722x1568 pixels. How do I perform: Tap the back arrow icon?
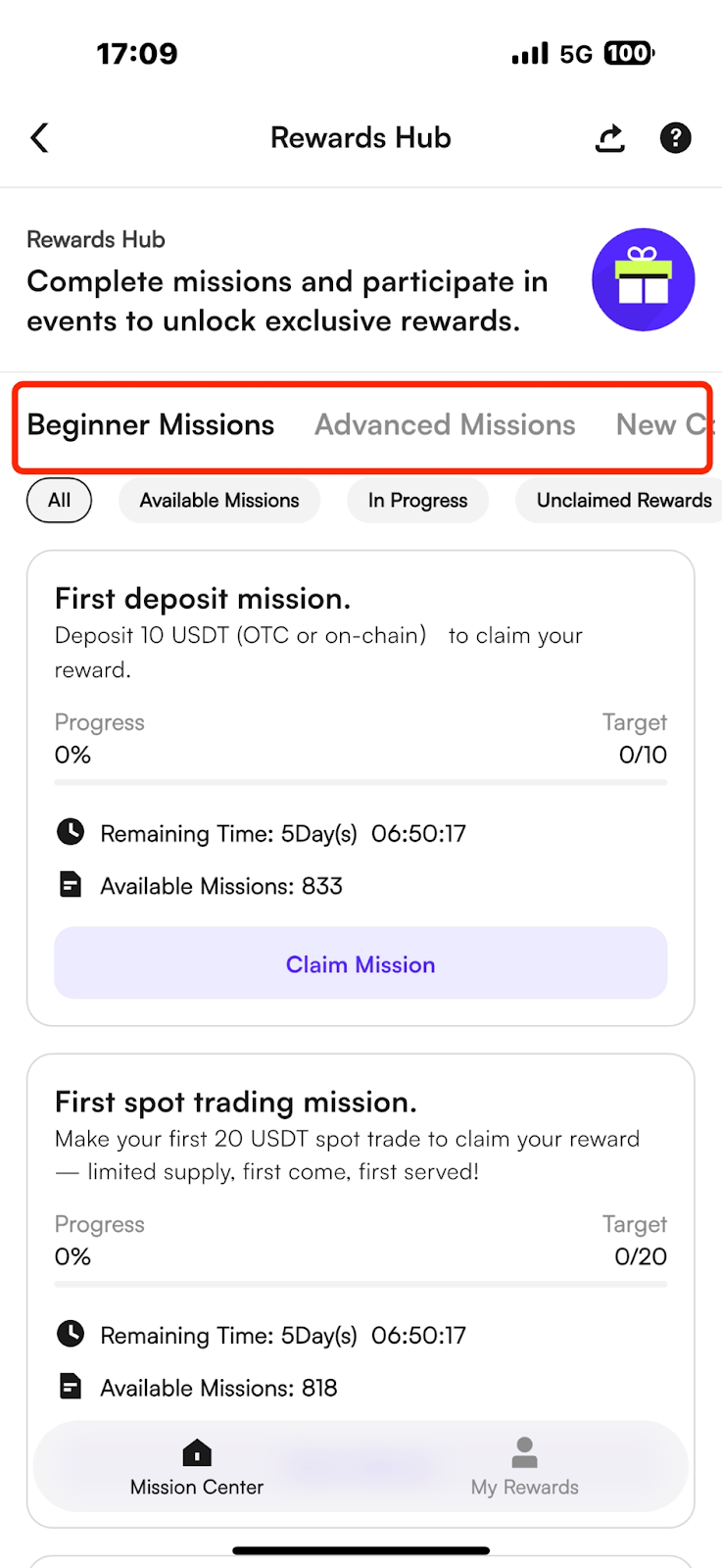coord(39,138)
